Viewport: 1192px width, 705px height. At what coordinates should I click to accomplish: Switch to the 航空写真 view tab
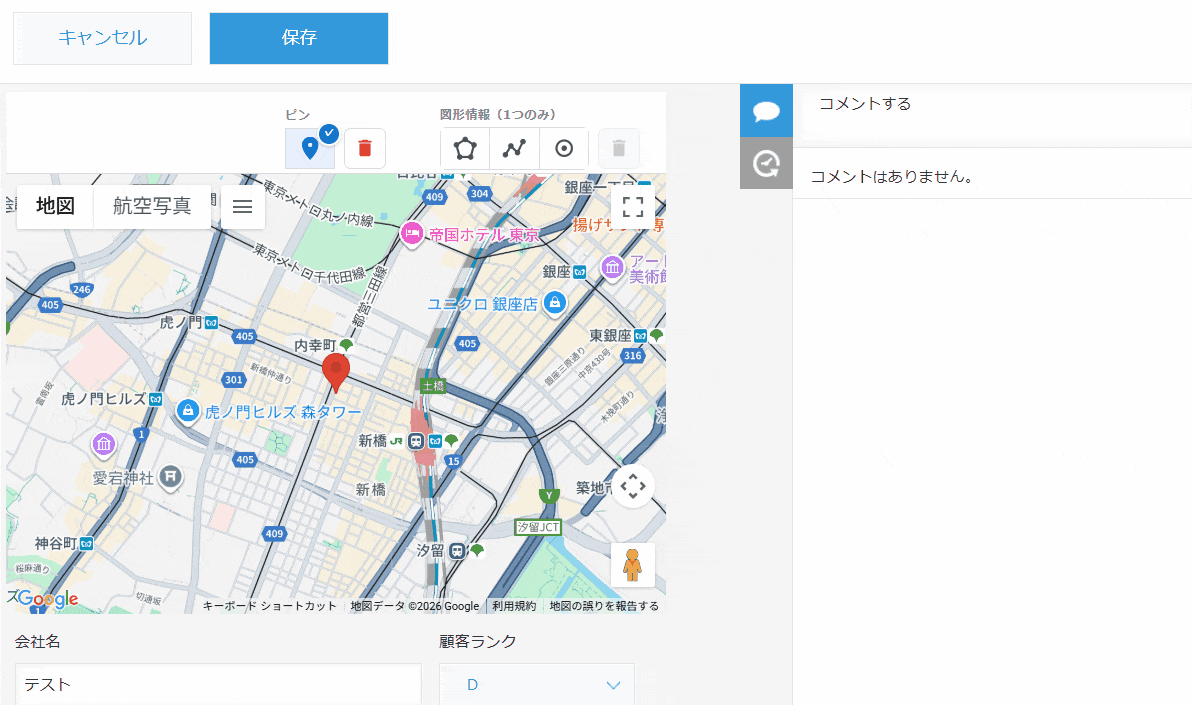coord(151,206)
